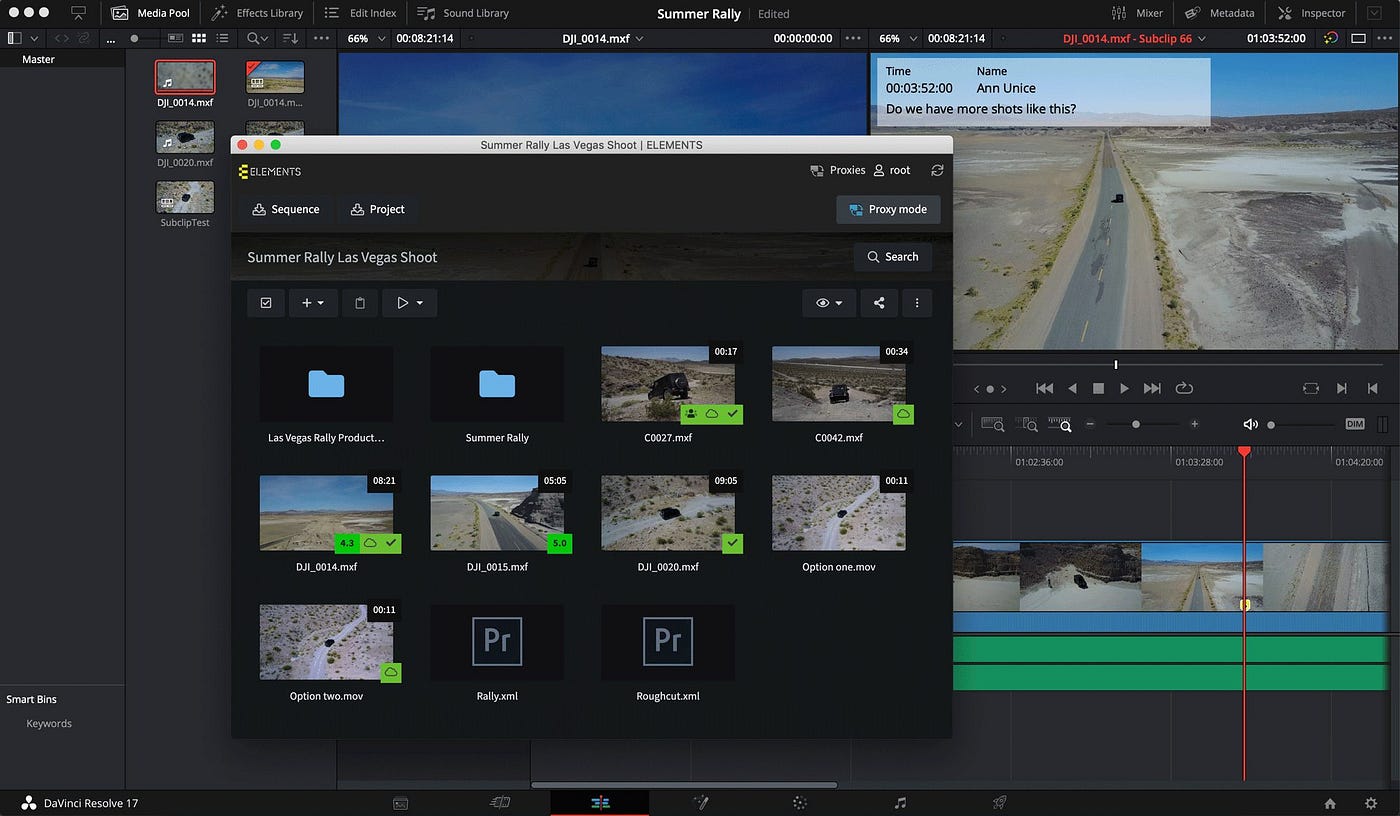Mute audio with the speaker icon
The height and width of the screenshot is (816, 1400).
(x=1250, y=424)
